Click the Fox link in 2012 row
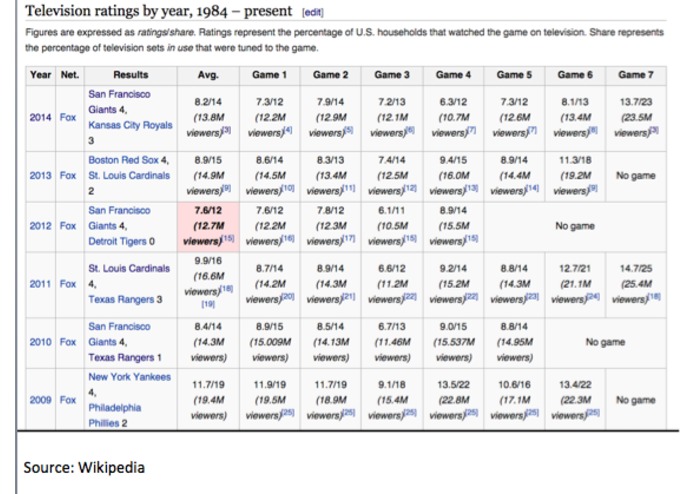695x494 pixels. pos(68,226)
